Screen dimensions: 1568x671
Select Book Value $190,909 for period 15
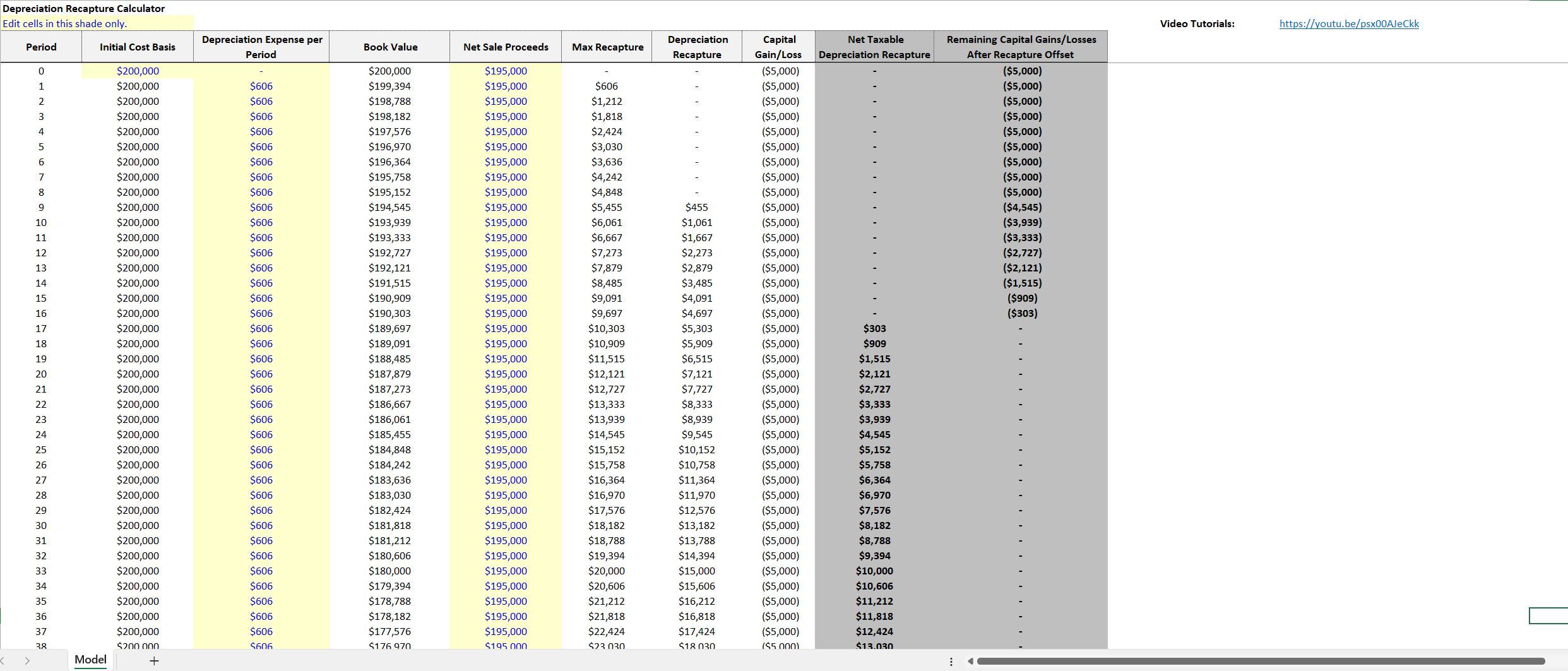point(390,298)
